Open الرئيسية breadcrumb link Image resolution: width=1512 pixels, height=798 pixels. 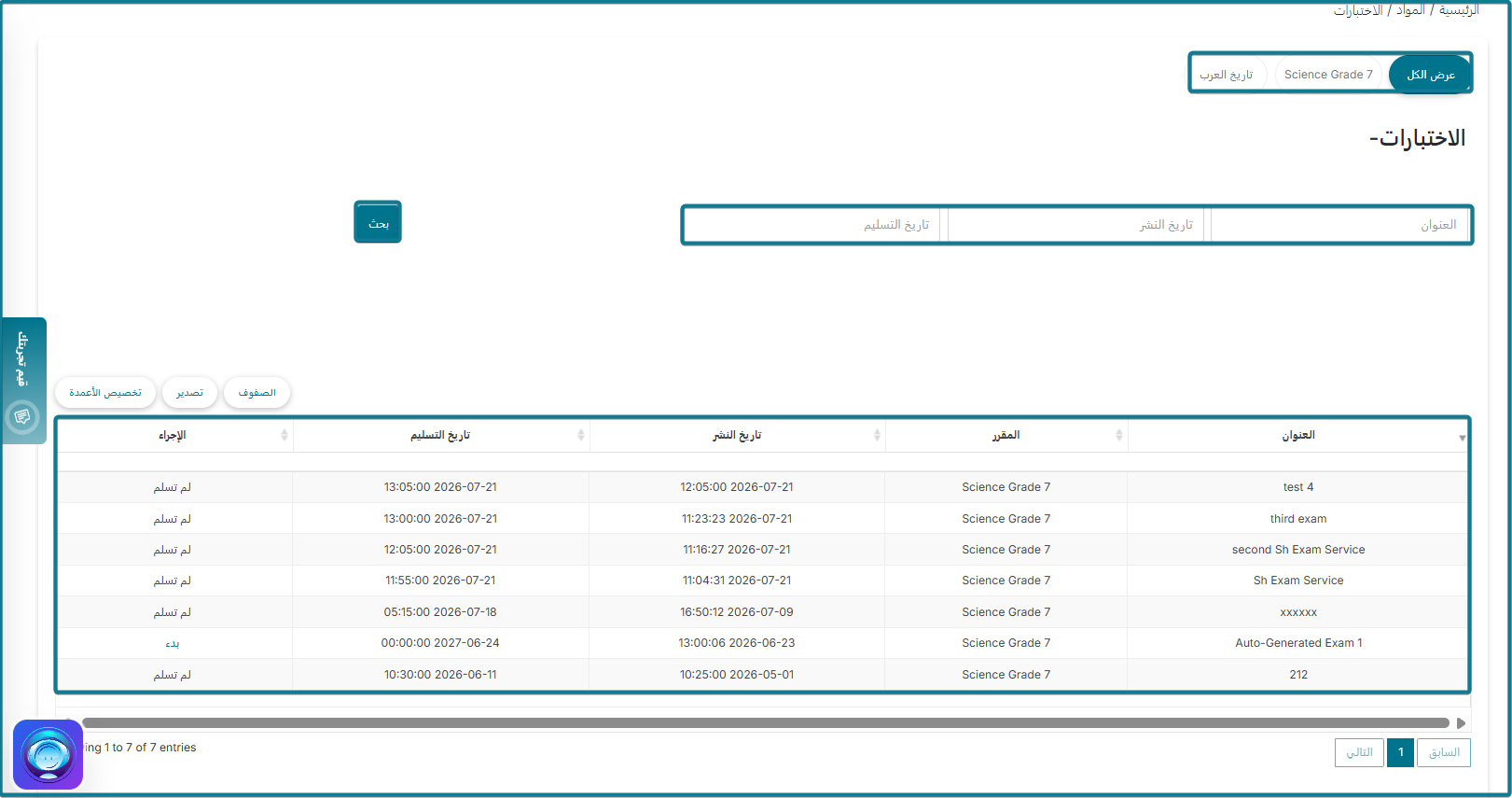(1458, 10)
